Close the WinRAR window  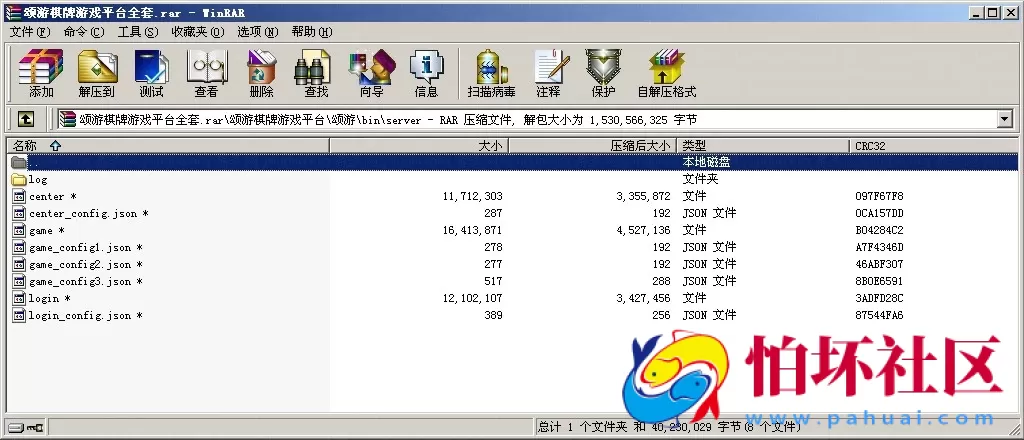[x=1010, y=12]
